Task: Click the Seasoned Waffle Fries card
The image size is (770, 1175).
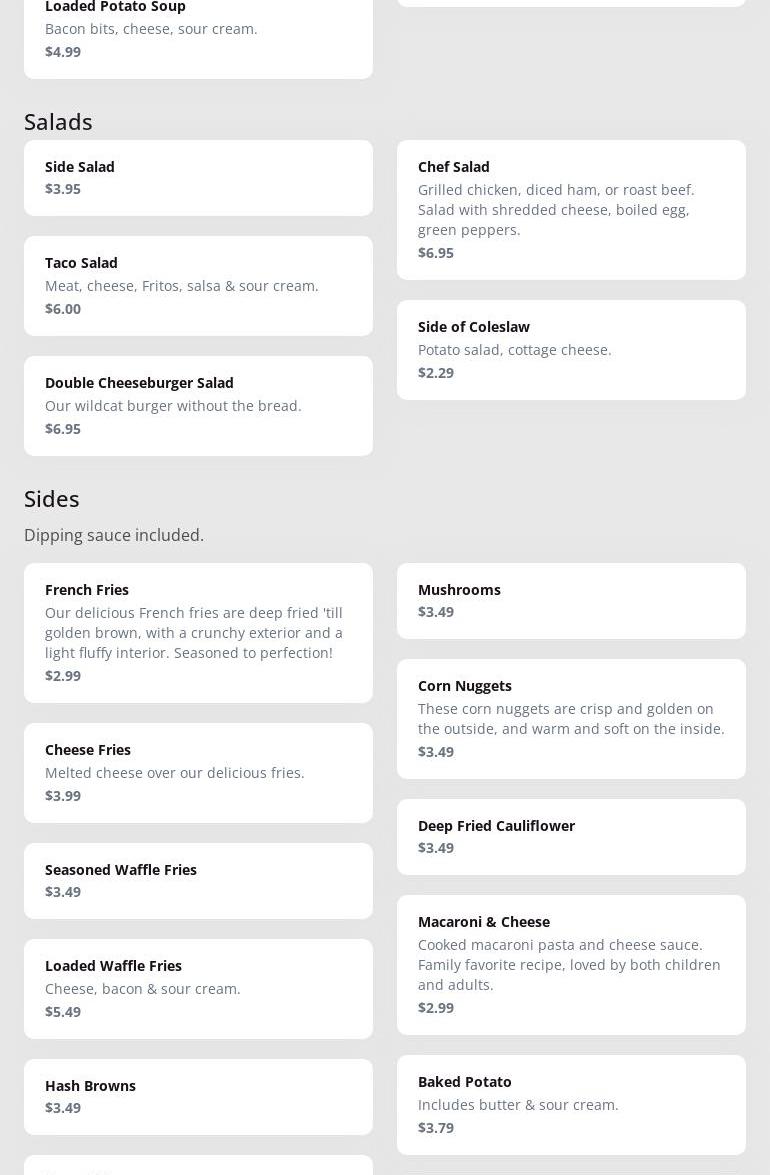Action: click(x=198, y=880)
